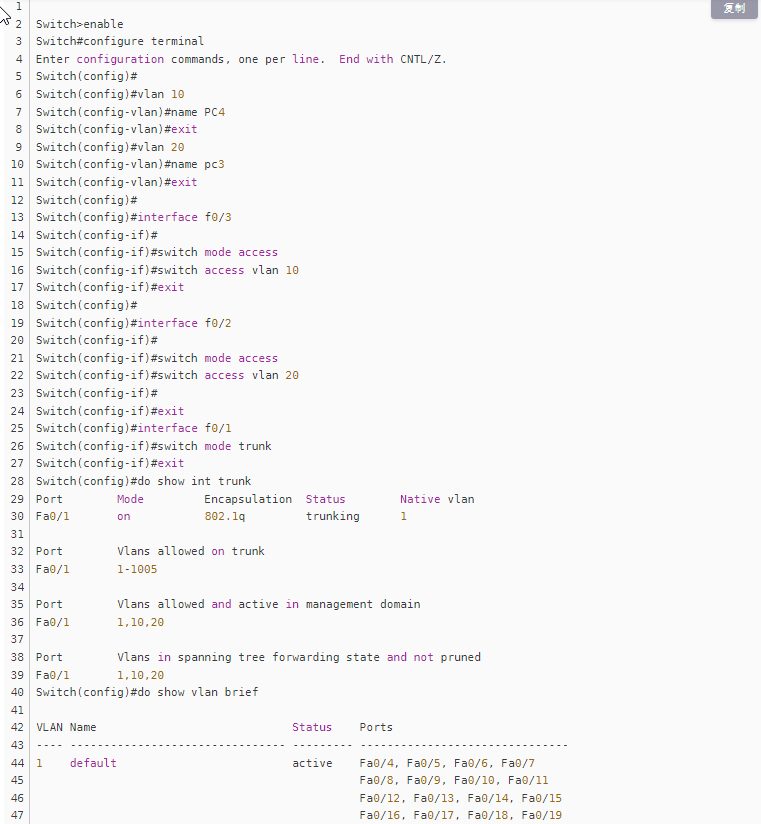Click the 'do show int trunk' command
The height and width of the screenshot is (824, 761).
click(x=143, y=481)
